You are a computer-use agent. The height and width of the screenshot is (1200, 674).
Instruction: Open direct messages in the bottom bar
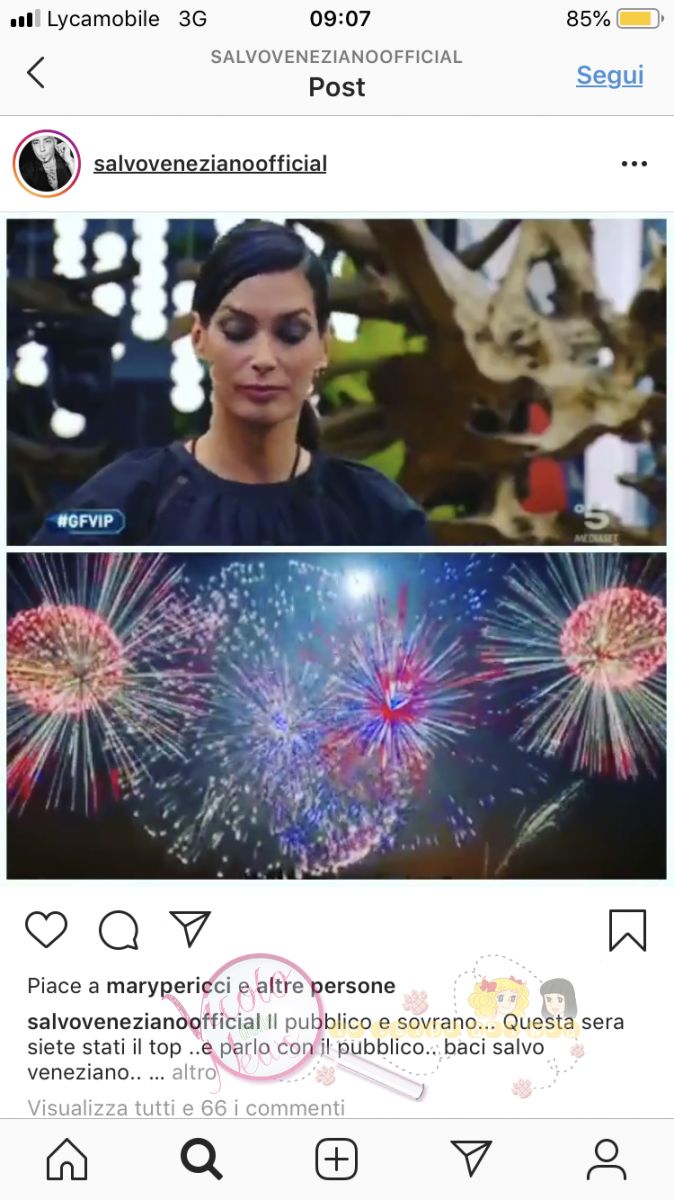pyautogui.click(x=471, y=1158)
